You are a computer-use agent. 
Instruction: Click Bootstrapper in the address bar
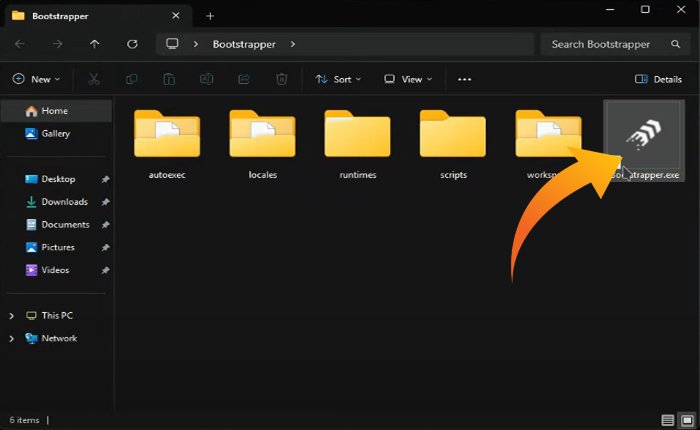point(244,44)
